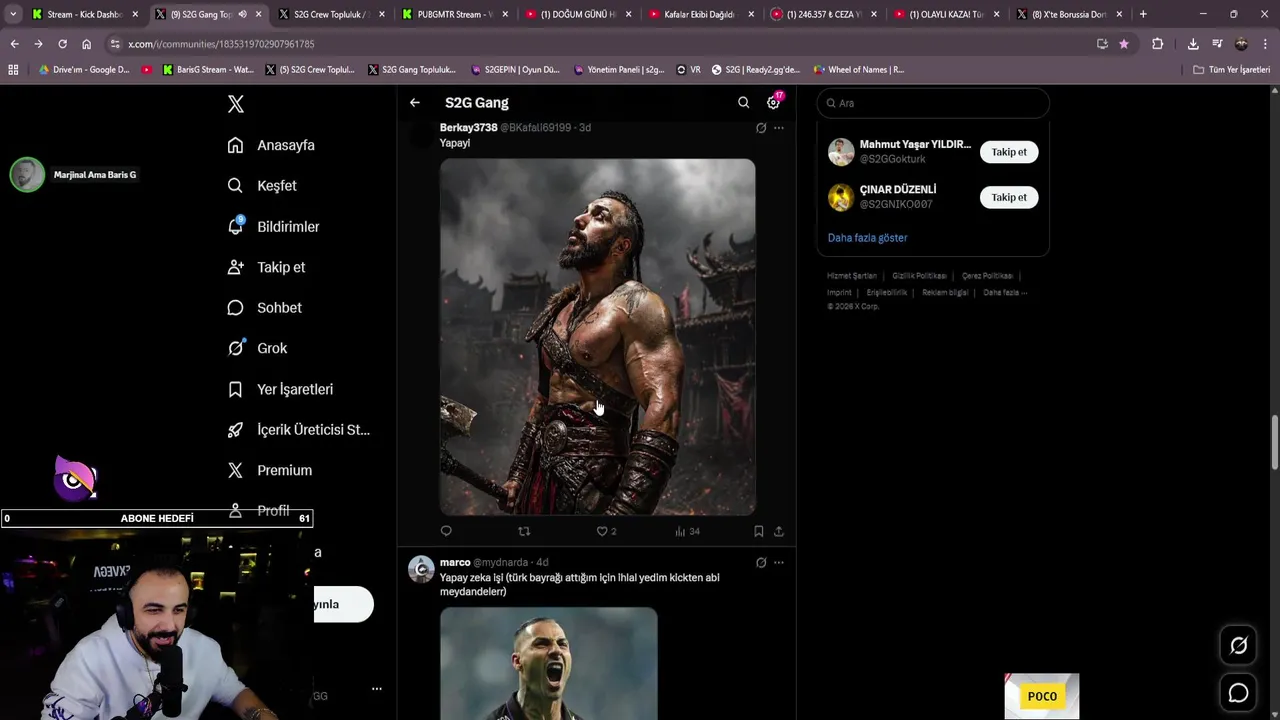The height and width of the screenshot is (720, 1280).
Task: Open the browser extensions menu
Action: [1158, 44]
